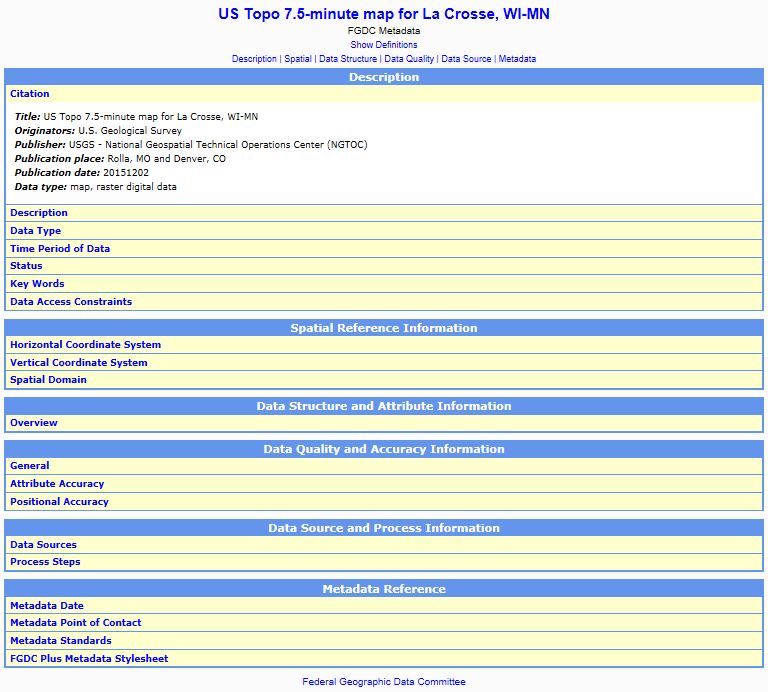The image size is (768, 692).
Task: Expand the Process Steps section
Action: tap(45, 562)
